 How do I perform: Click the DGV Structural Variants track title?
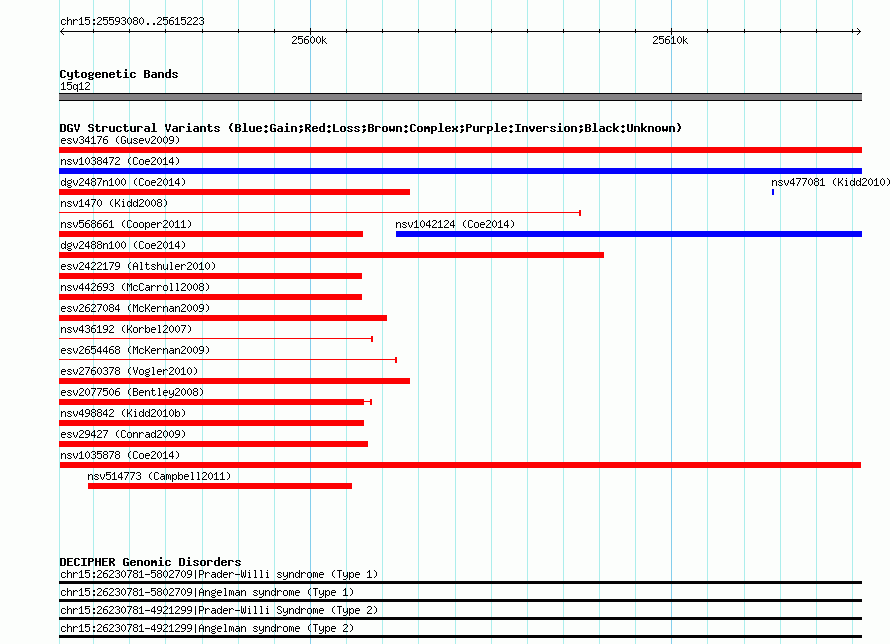click(371, 128)
